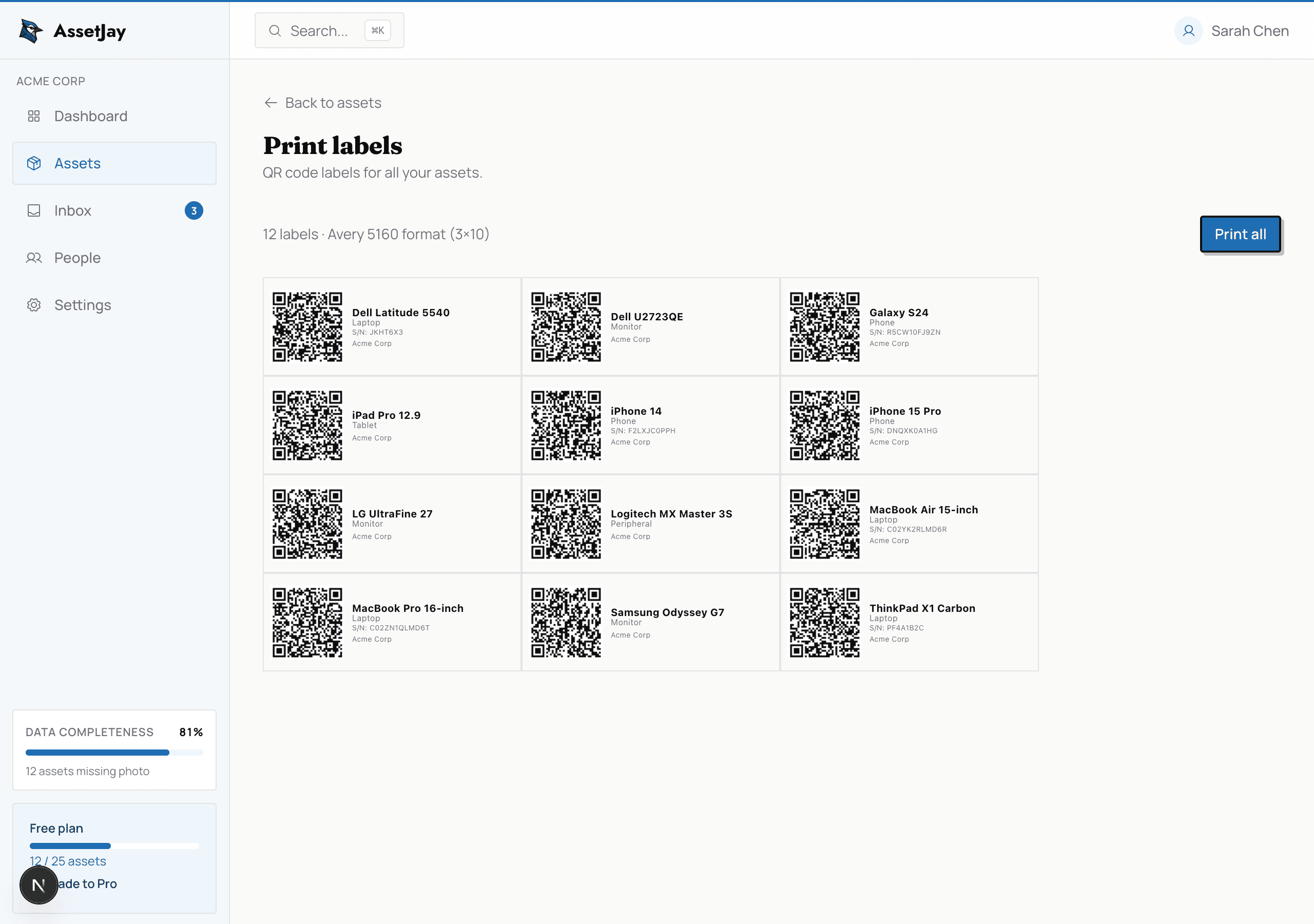
Task: Click the AssetJay bird logo
Action: click(x=30, y=31)
